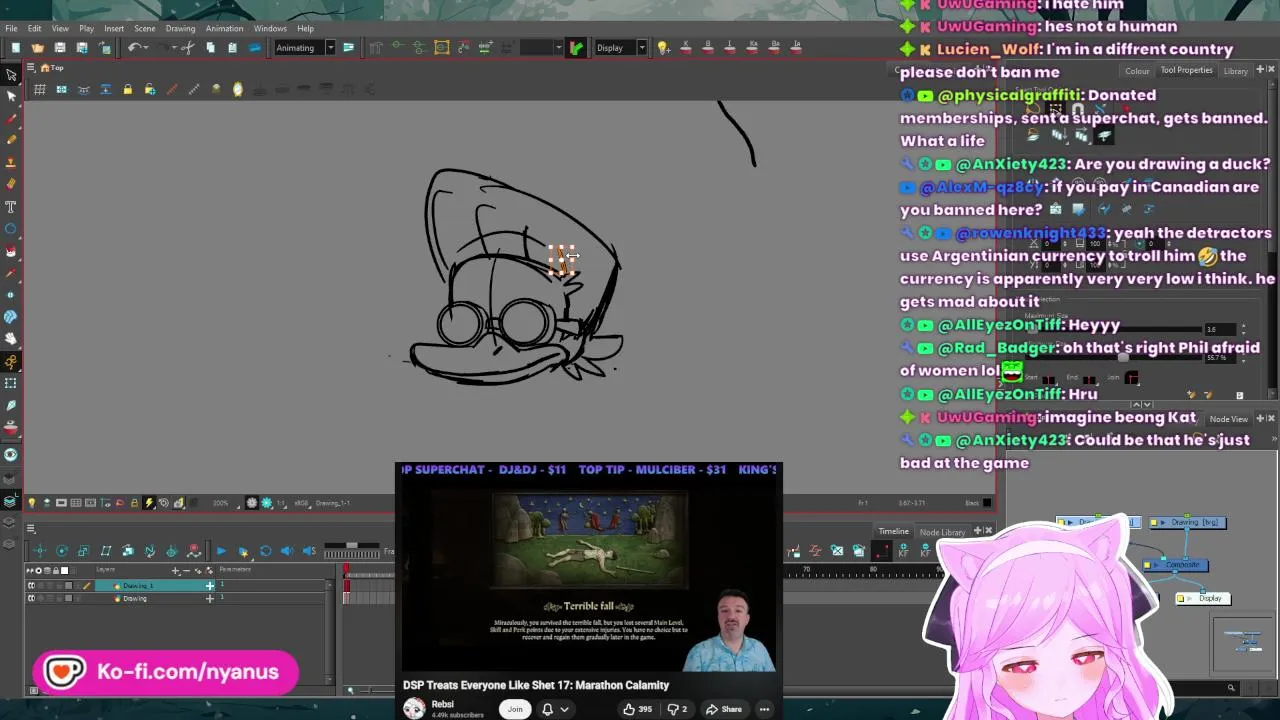Image resolution: width=1280 pixels, height=720 pixels.
Task: Click the Share button under the video
Action: (x=725, y=709)
